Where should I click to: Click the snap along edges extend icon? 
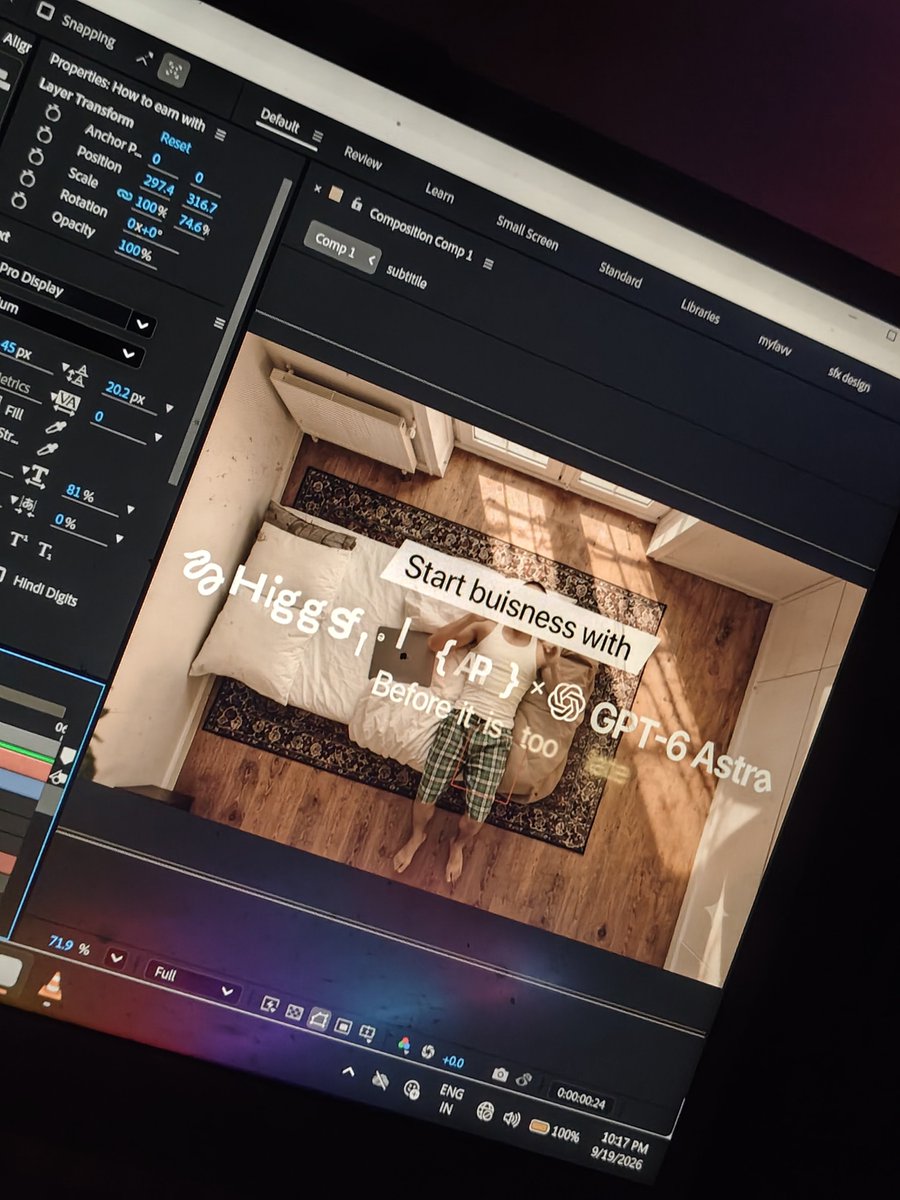(x=143, y=60)
